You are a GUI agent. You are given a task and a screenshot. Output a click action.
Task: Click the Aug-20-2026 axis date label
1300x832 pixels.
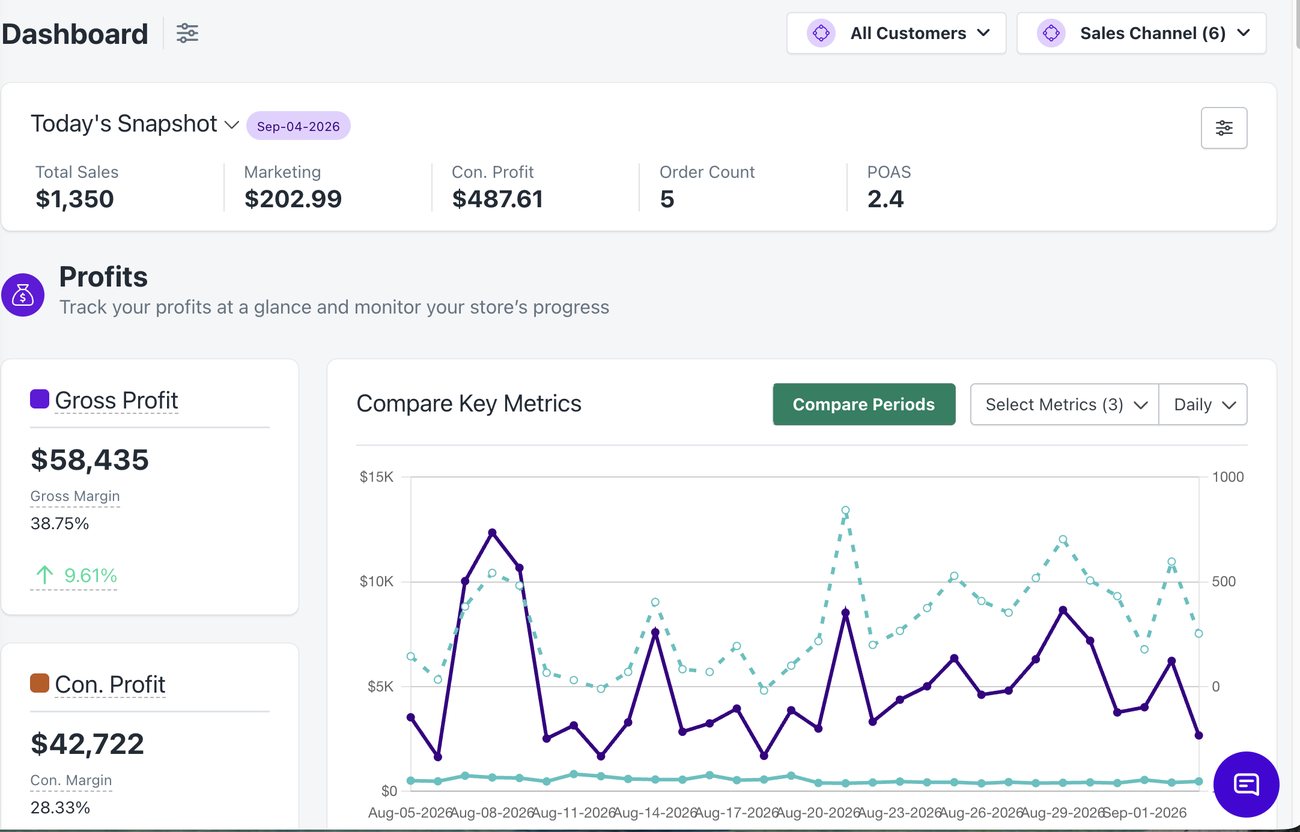coord(817,812)
